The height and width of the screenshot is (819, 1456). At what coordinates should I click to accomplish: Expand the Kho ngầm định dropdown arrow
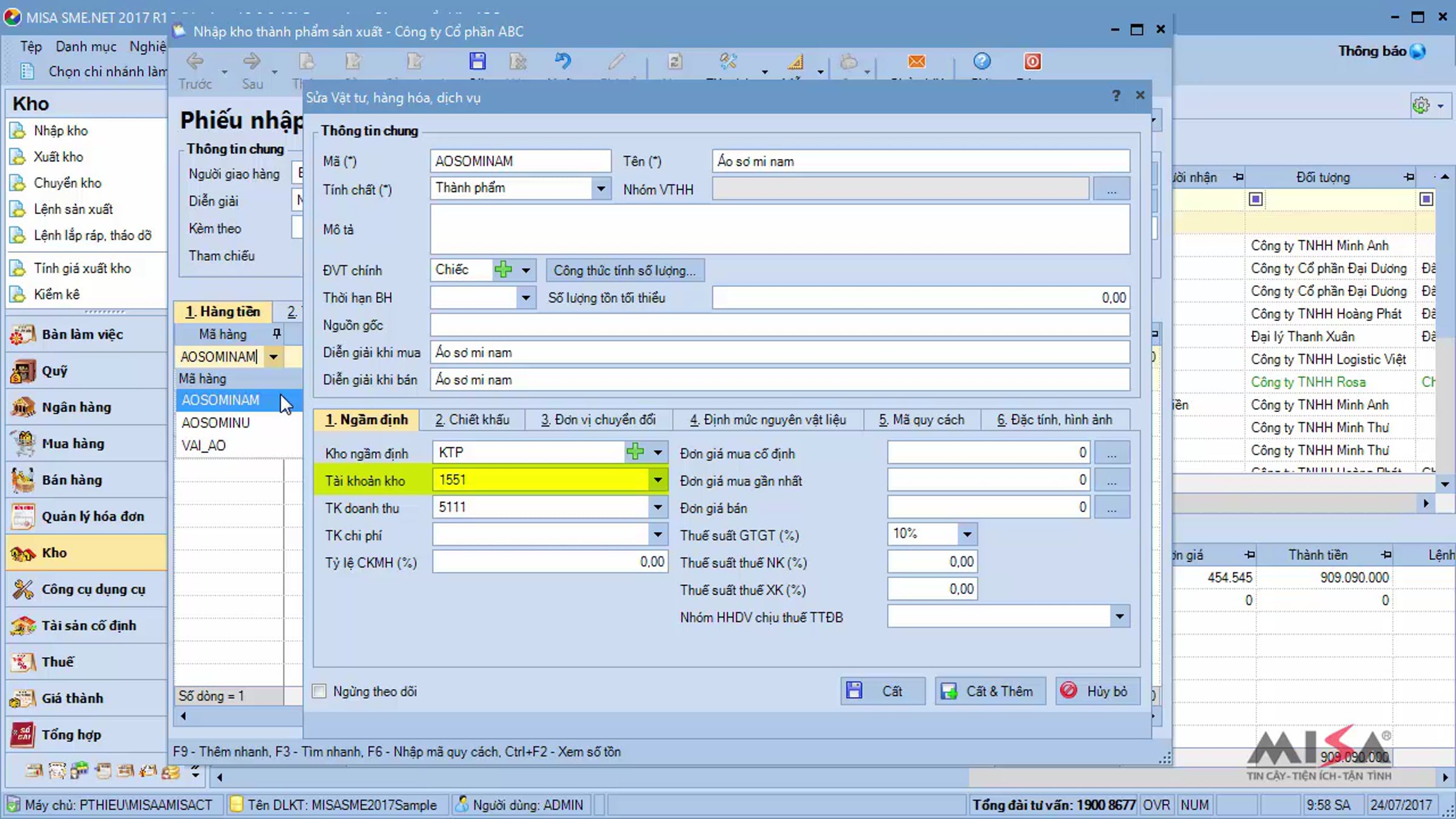point(658,453)
